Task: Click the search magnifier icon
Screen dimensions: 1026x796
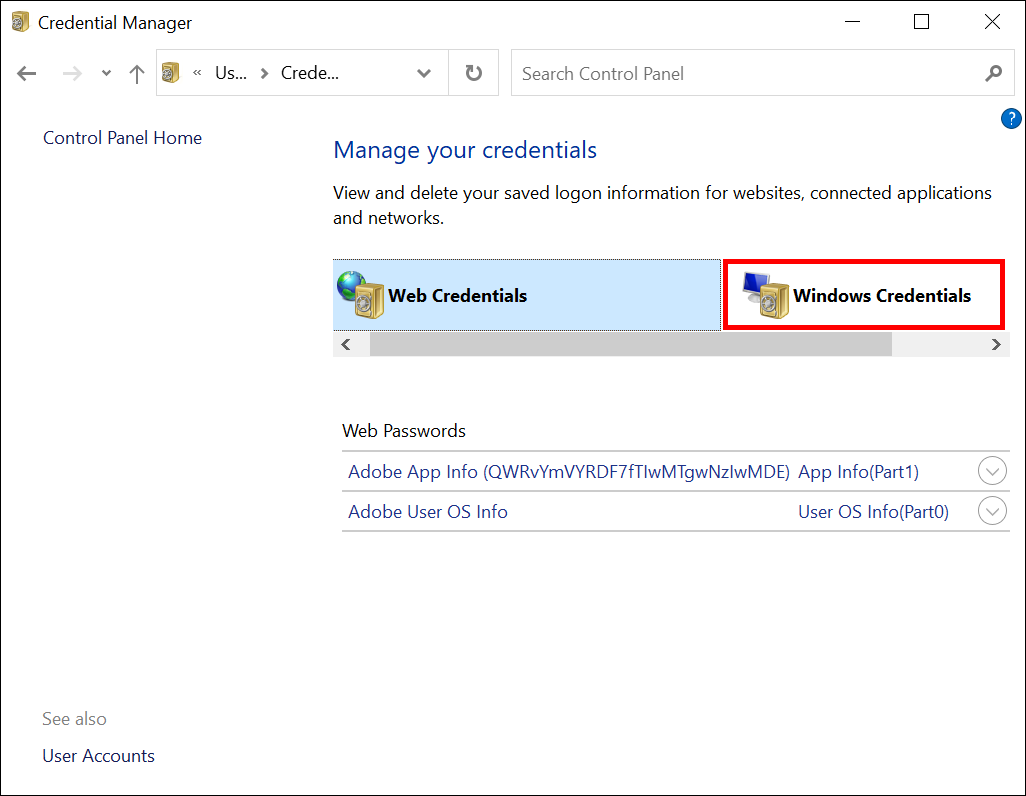Action: coord(993,74)
